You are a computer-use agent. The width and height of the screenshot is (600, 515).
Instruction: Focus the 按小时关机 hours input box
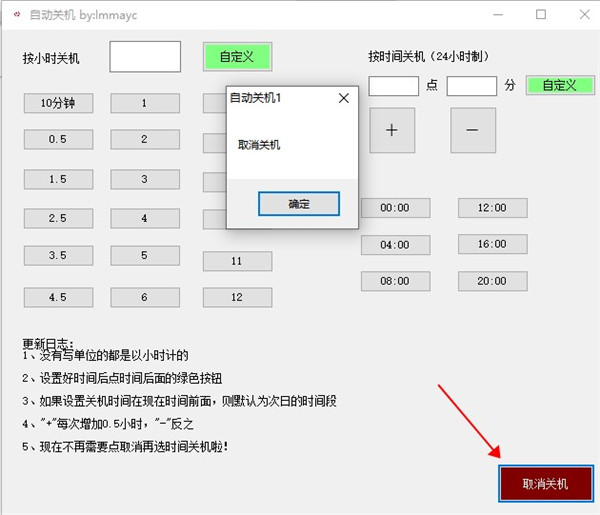[145, 57]
